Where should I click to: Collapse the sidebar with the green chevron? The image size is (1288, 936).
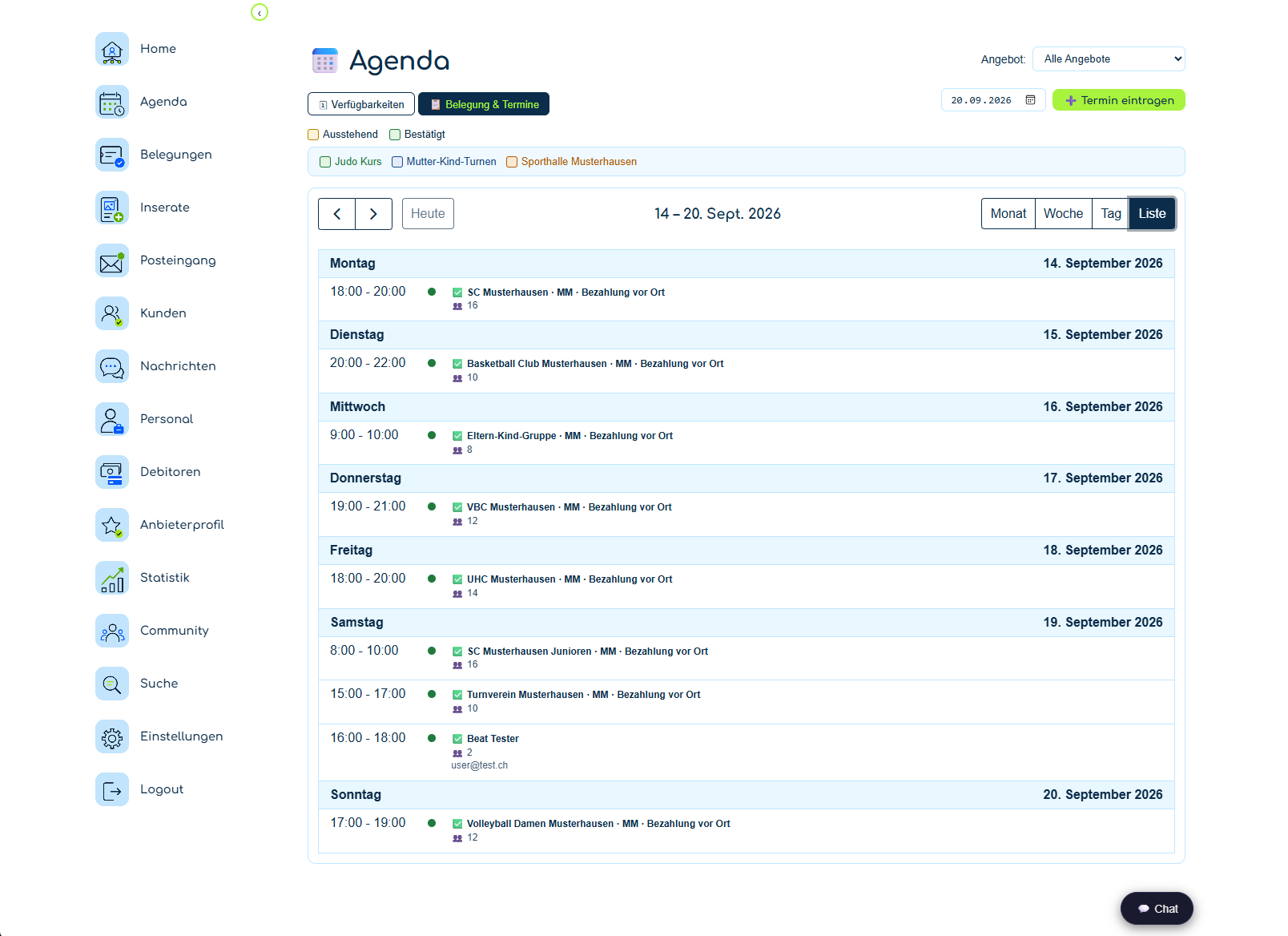coord(260,12)
